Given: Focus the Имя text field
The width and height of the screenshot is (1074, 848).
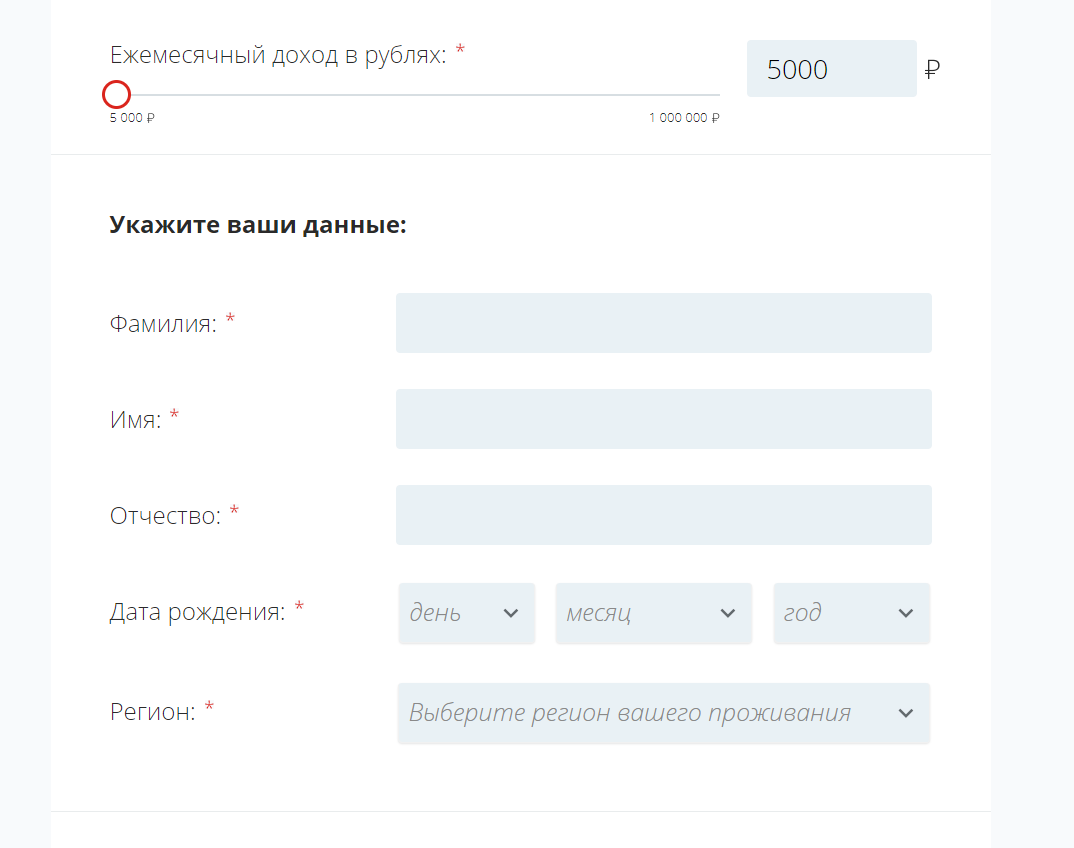Looking at the screenshot, I should pyautogui.click(x=663, y=419).
